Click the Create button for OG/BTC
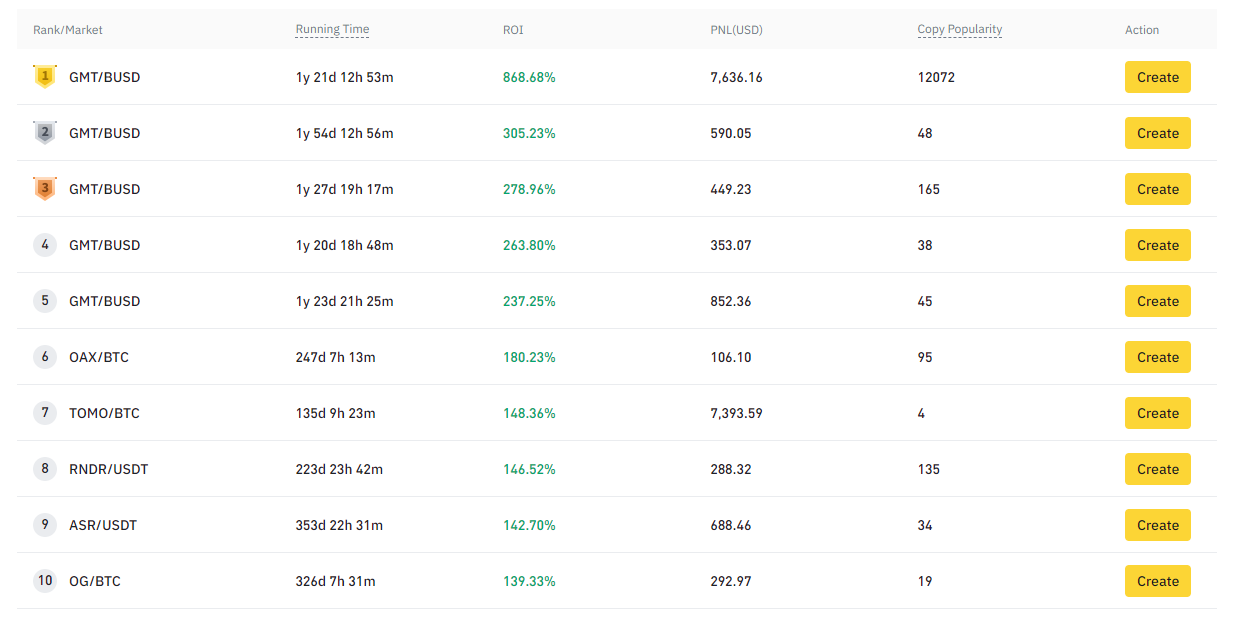1243x628 pixels. tap(1157, 581)
